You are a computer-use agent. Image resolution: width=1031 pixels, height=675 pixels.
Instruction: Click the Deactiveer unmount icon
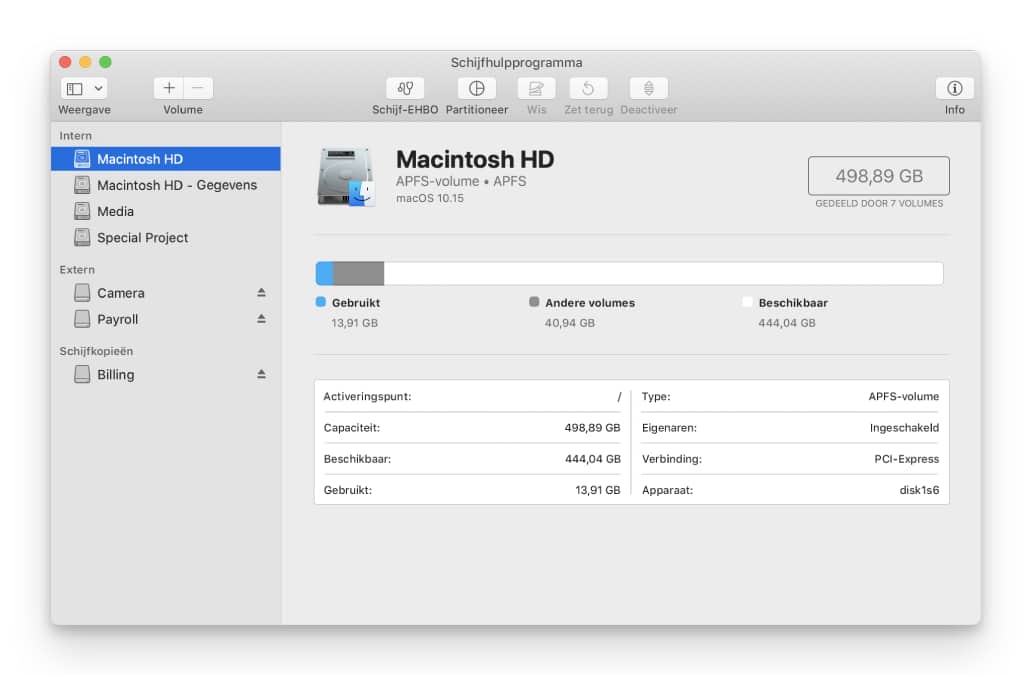[648, 88]
